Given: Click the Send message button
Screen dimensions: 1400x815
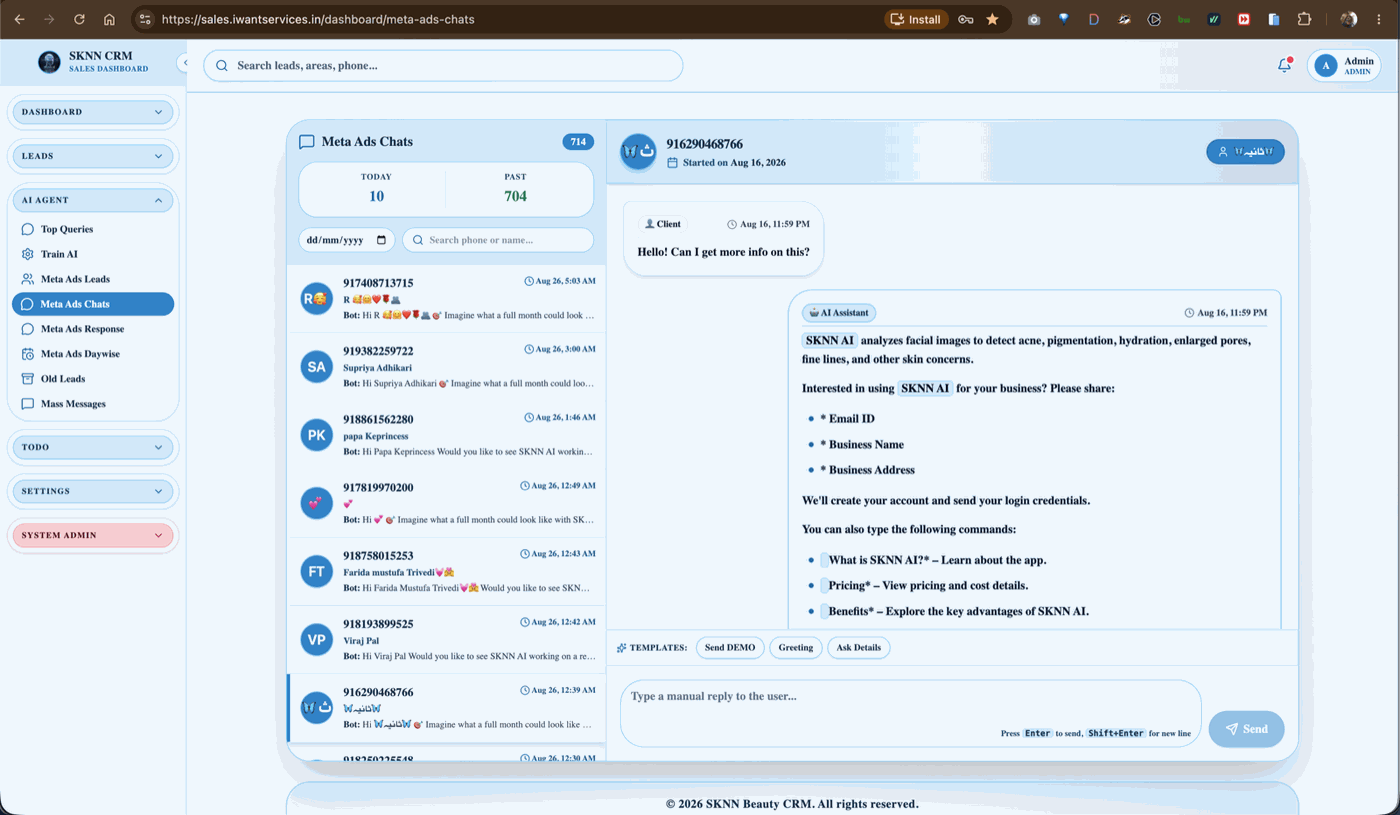Looking at the screenshot, I should tap(1246, 729).
